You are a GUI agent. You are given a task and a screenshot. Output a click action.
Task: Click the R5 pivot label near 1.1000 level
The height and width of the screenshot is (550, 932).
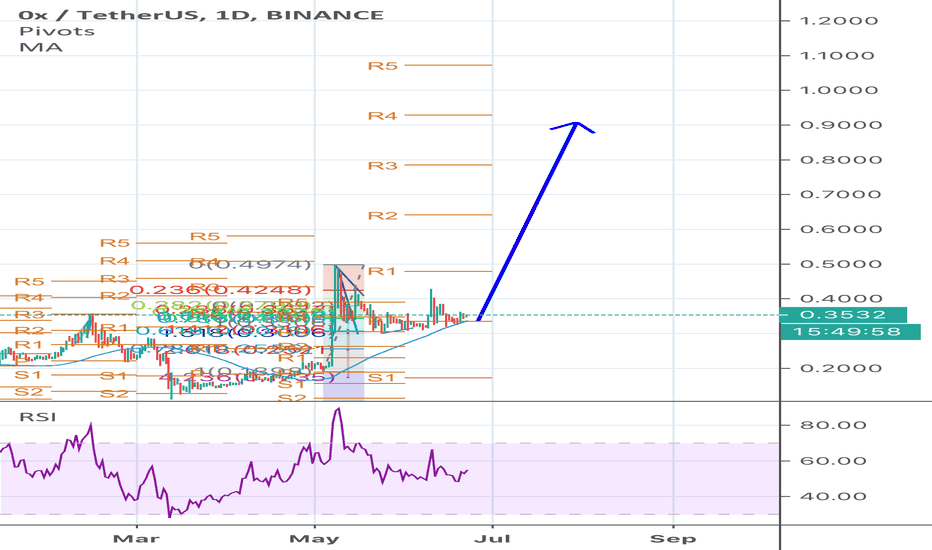[383, 65]
